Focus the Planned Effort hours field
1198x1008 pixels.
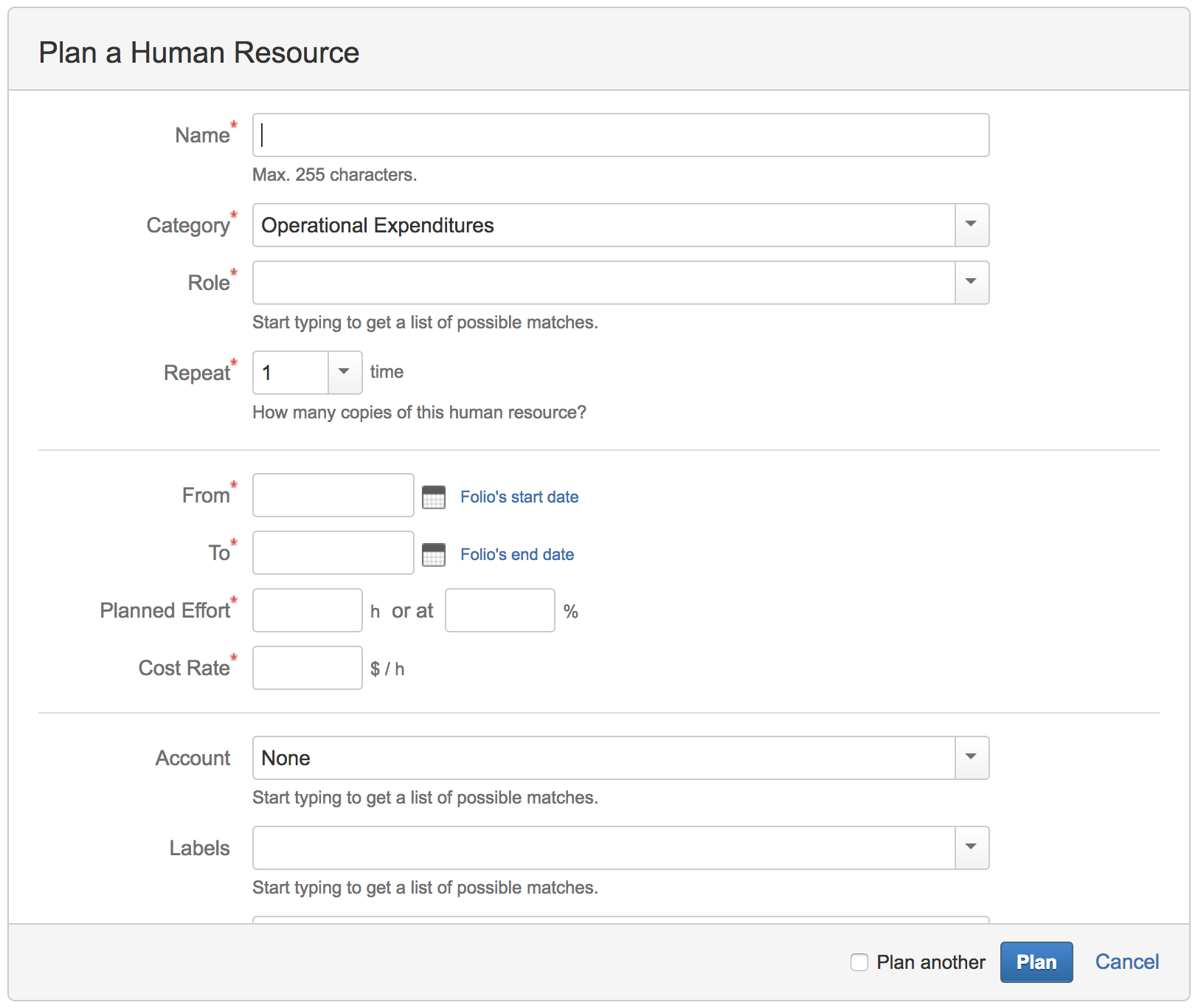(307, 610)
